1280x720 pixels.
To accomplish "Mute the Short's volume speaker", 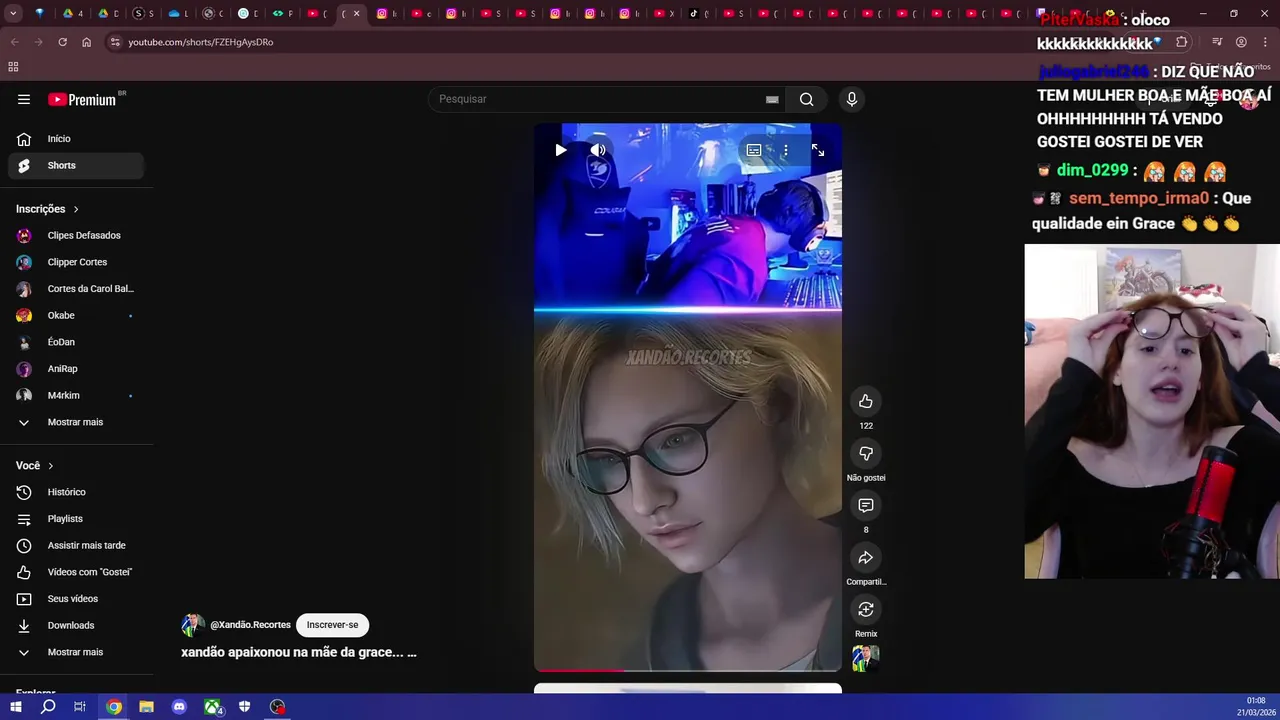I will tap(598, 150).
